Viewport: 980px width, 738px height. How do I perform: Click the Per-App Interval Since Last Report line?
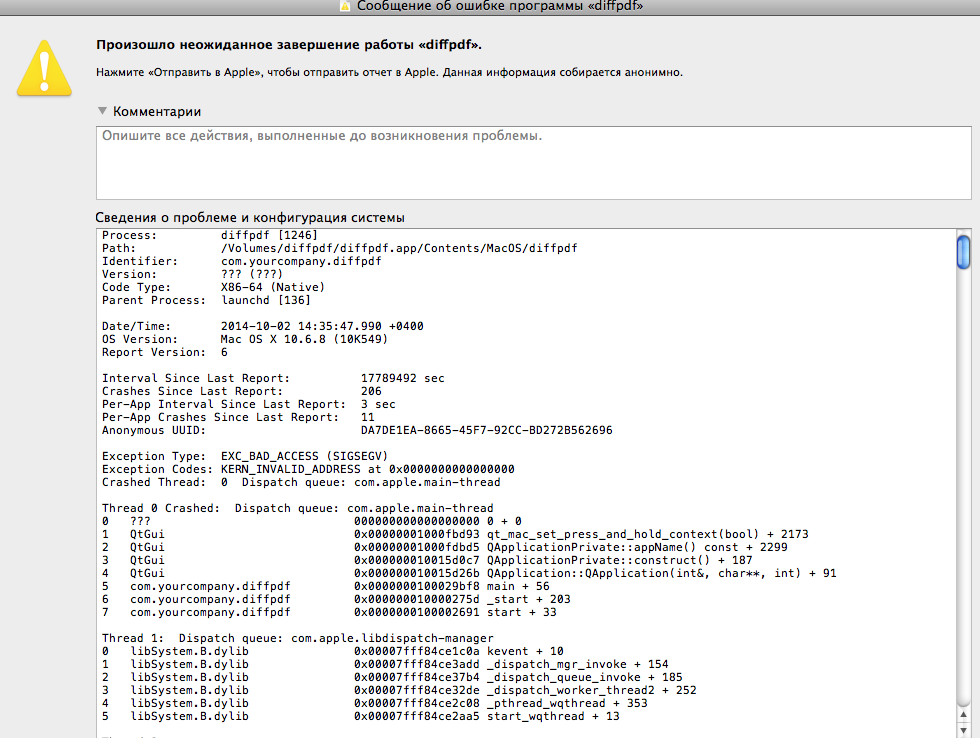click(249, 404)
